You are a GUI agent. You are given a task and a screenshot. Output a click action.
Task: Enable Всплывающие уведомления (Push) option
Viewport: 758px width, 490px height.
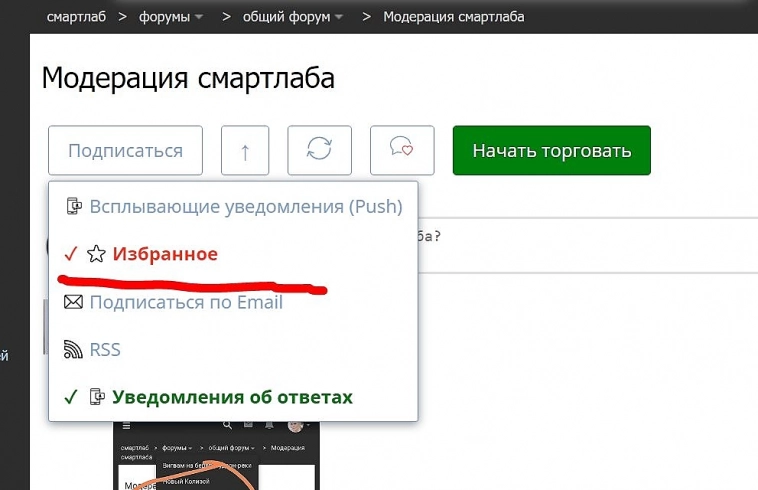[245, 207]
